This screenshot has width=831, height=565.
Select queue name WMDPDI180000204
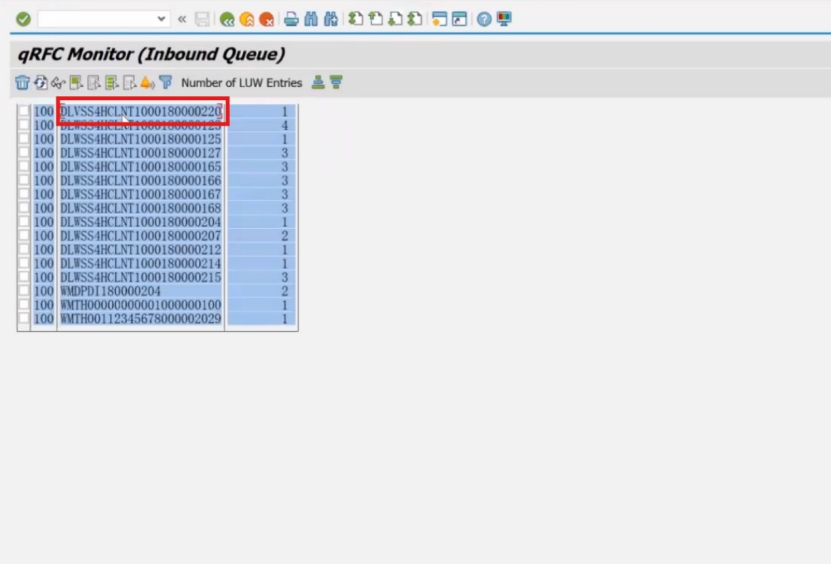[x=110, y=291]
